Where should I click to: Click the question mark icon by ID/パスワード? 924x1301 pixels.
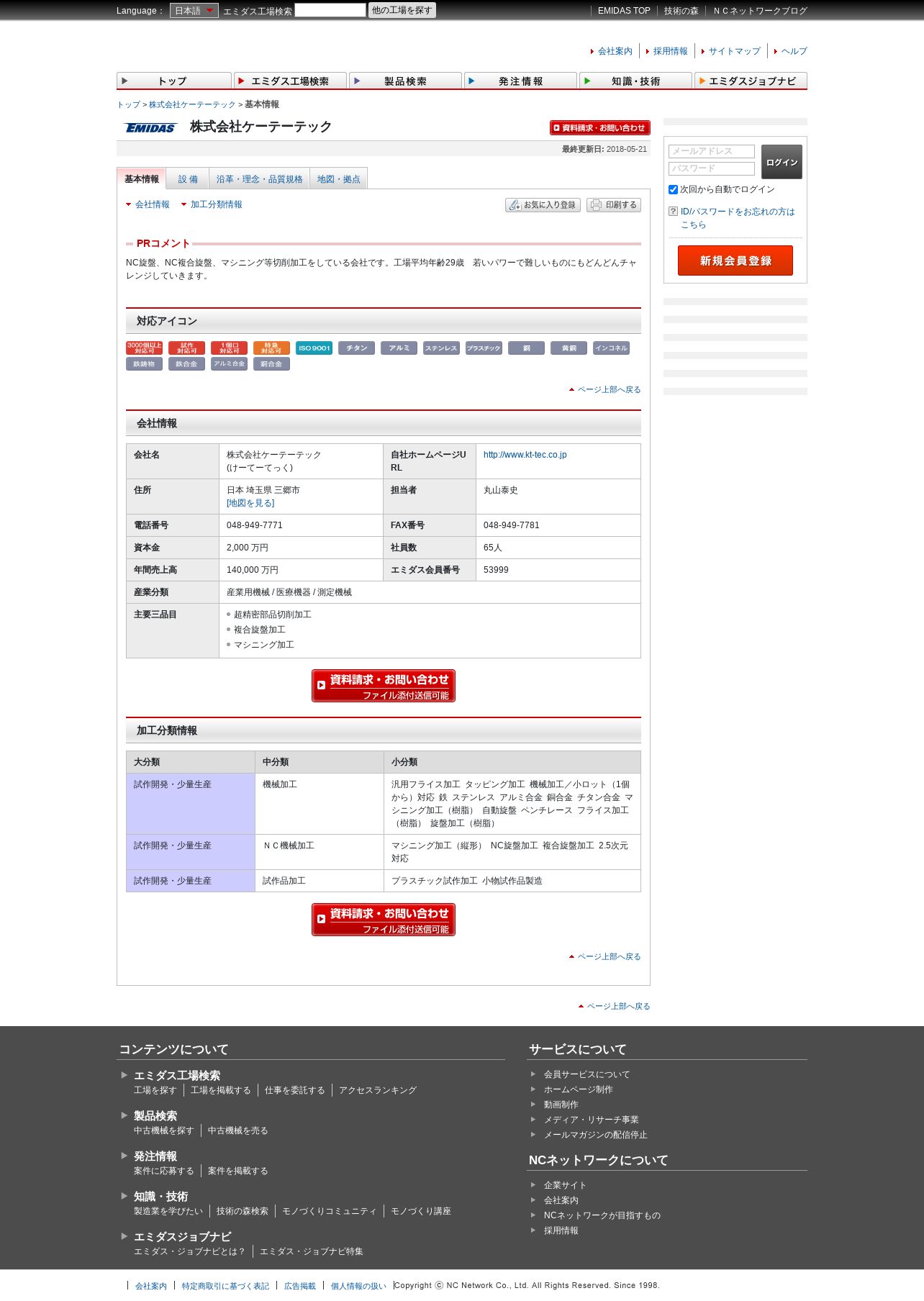coord(673,212)
